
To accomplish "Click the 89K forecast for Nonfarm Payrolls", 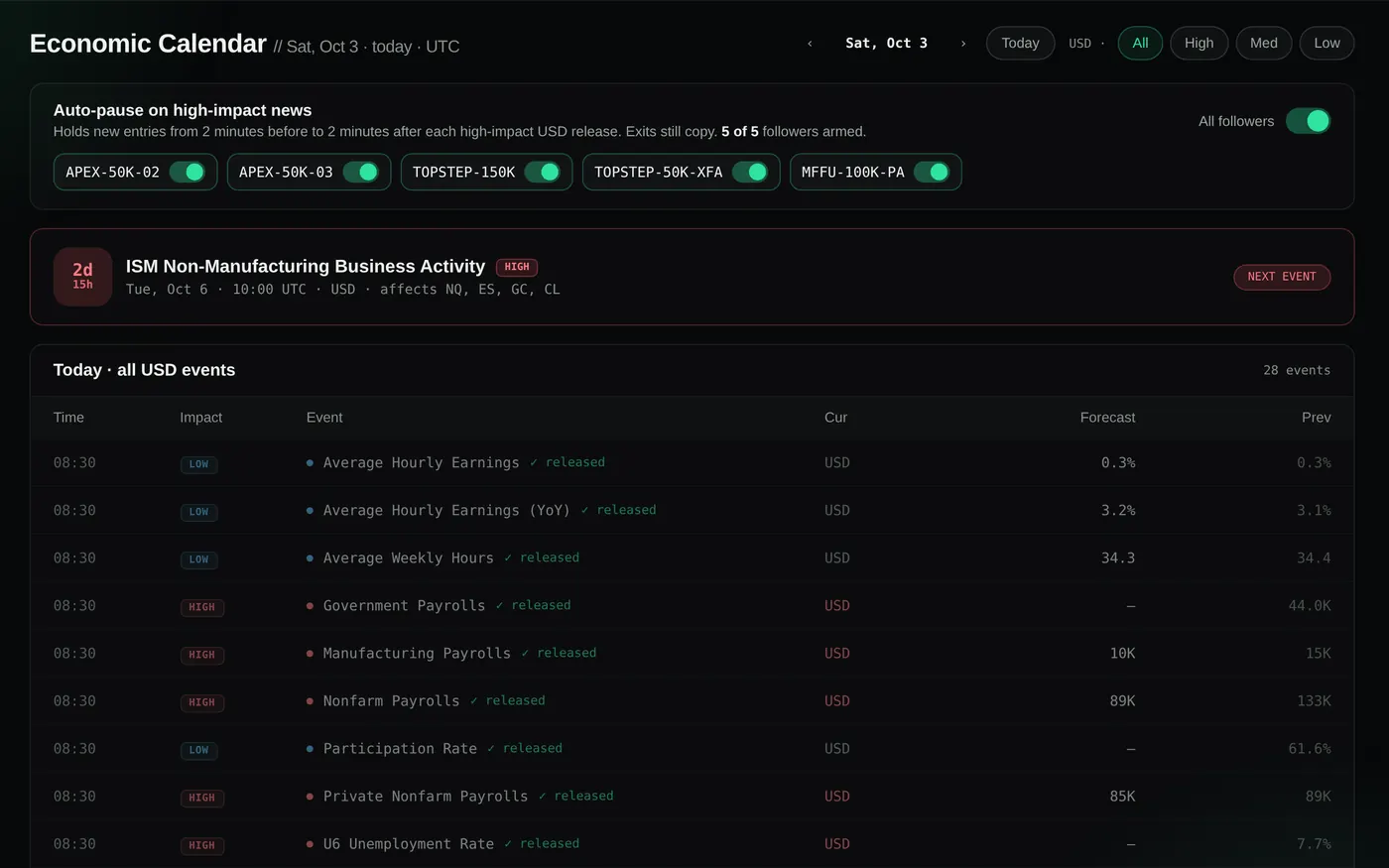I will coord(1122,701).
